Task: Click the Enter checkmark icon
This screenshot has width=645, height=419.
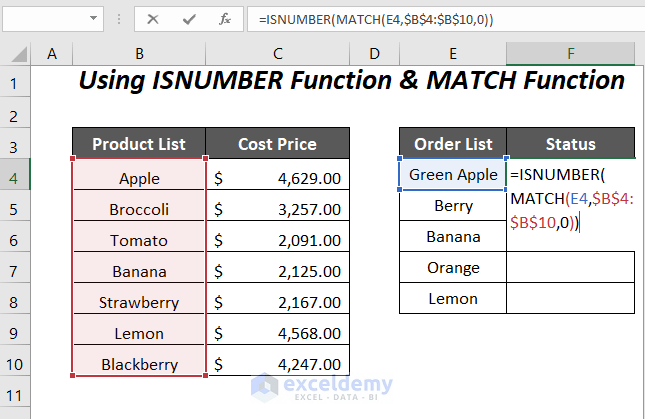Action: tap(189, 18)
